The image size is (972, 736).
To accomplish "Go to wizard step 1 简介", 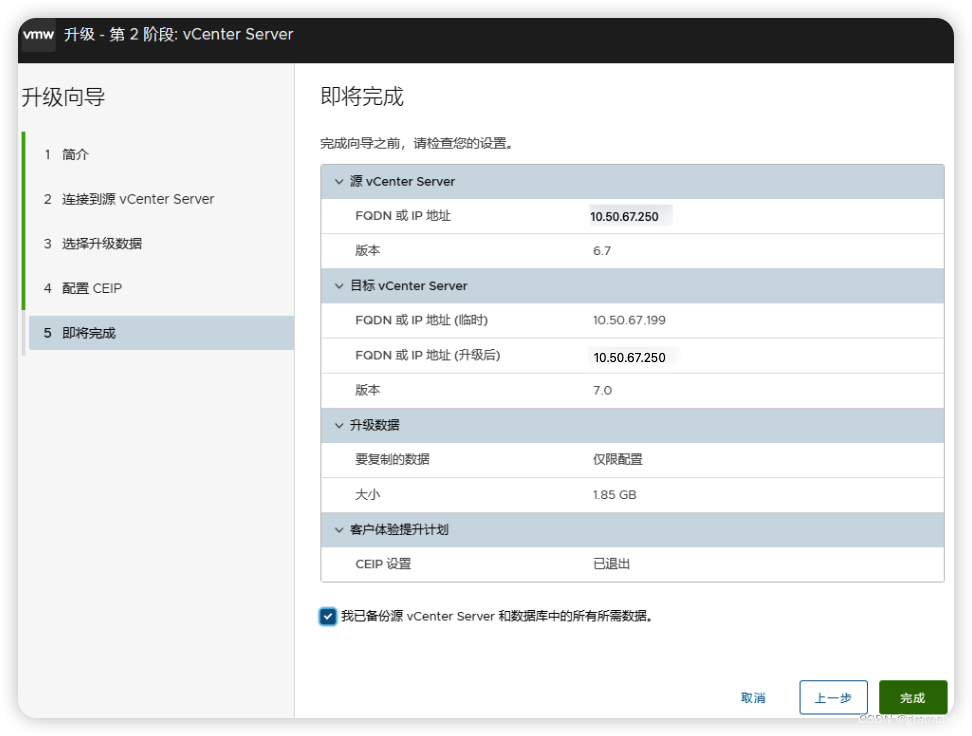I will point(161,154).
